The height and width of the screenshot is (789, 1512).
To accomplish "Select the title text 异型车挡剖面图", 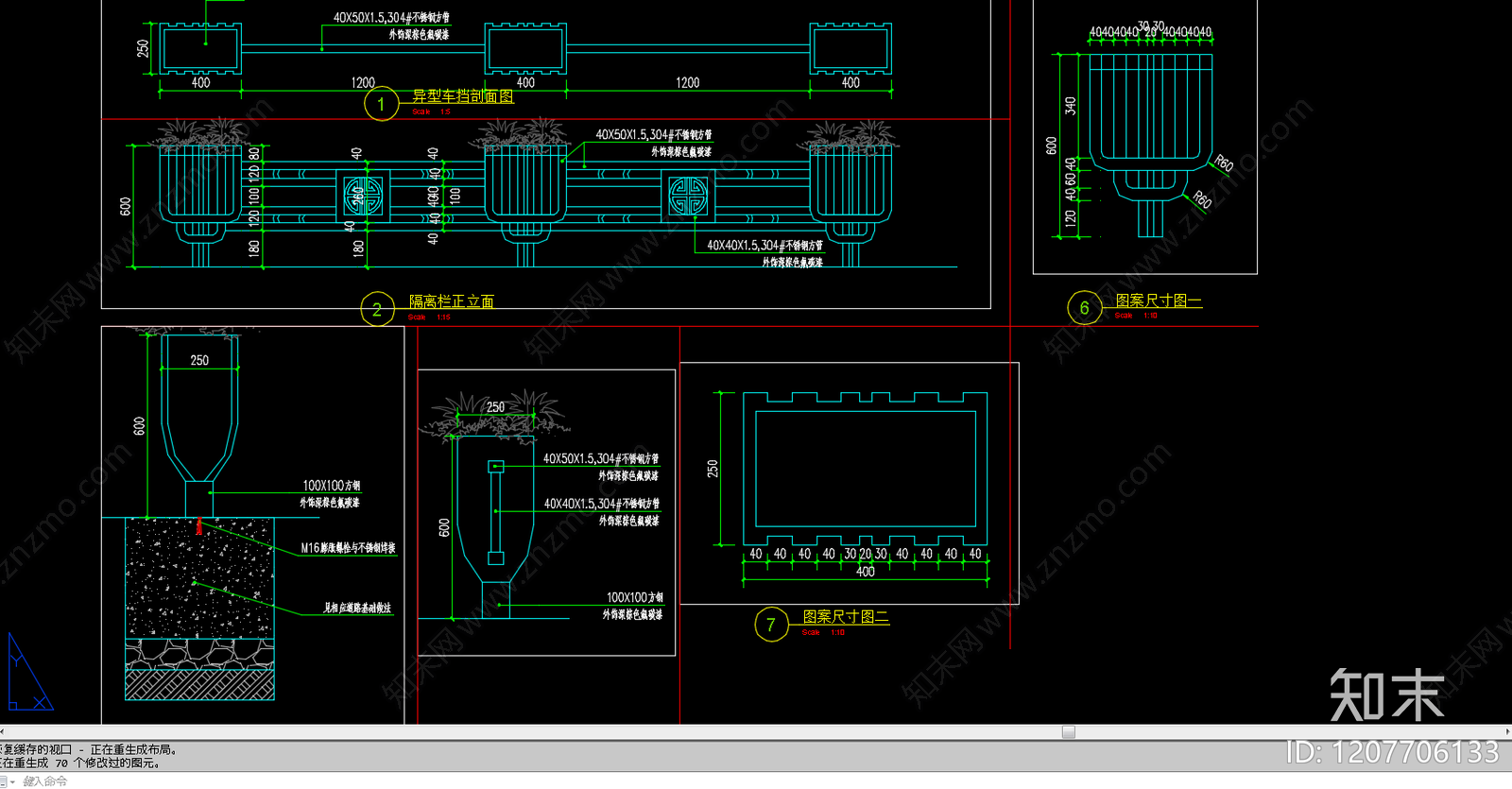I will coord(462,96).
